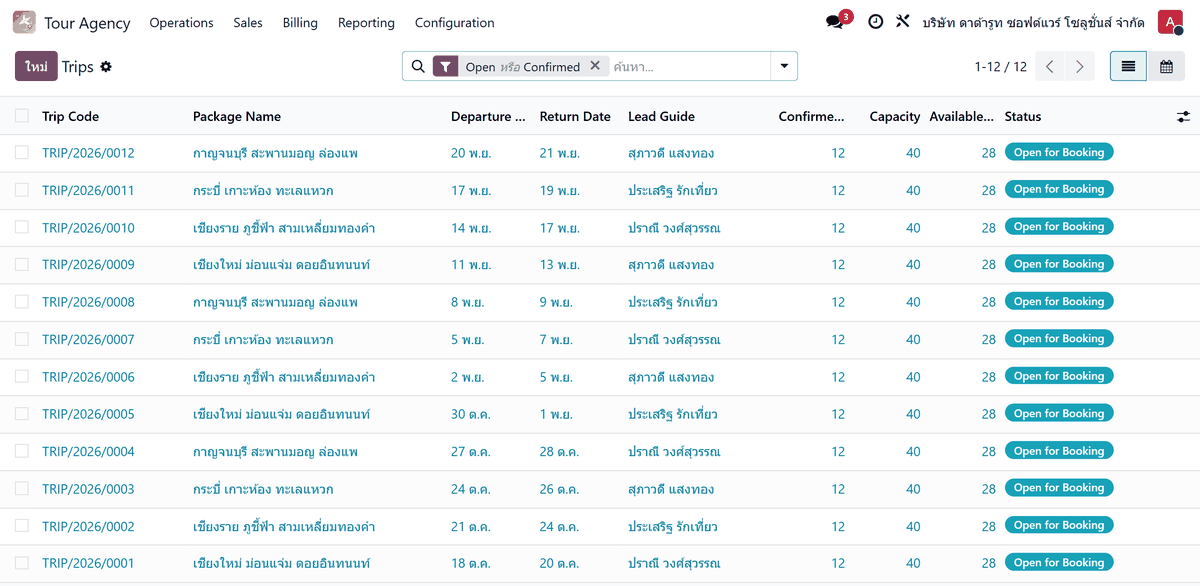Check the TRIP/2026/0009 row checkbox
This screenshot has height=586, width=1200.
pos(22,265)
